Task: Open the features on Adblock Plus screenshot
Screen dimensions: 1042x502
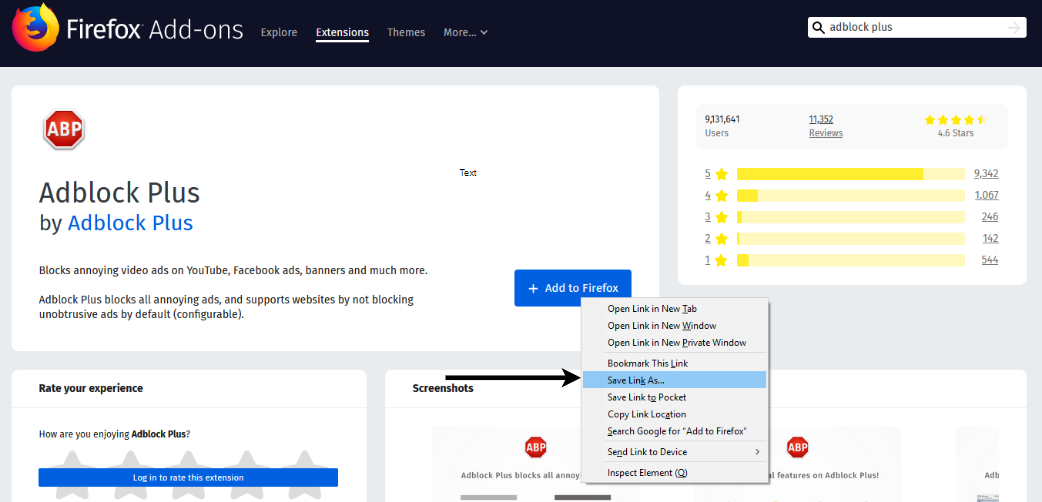Action: click(x=797, y=464)
